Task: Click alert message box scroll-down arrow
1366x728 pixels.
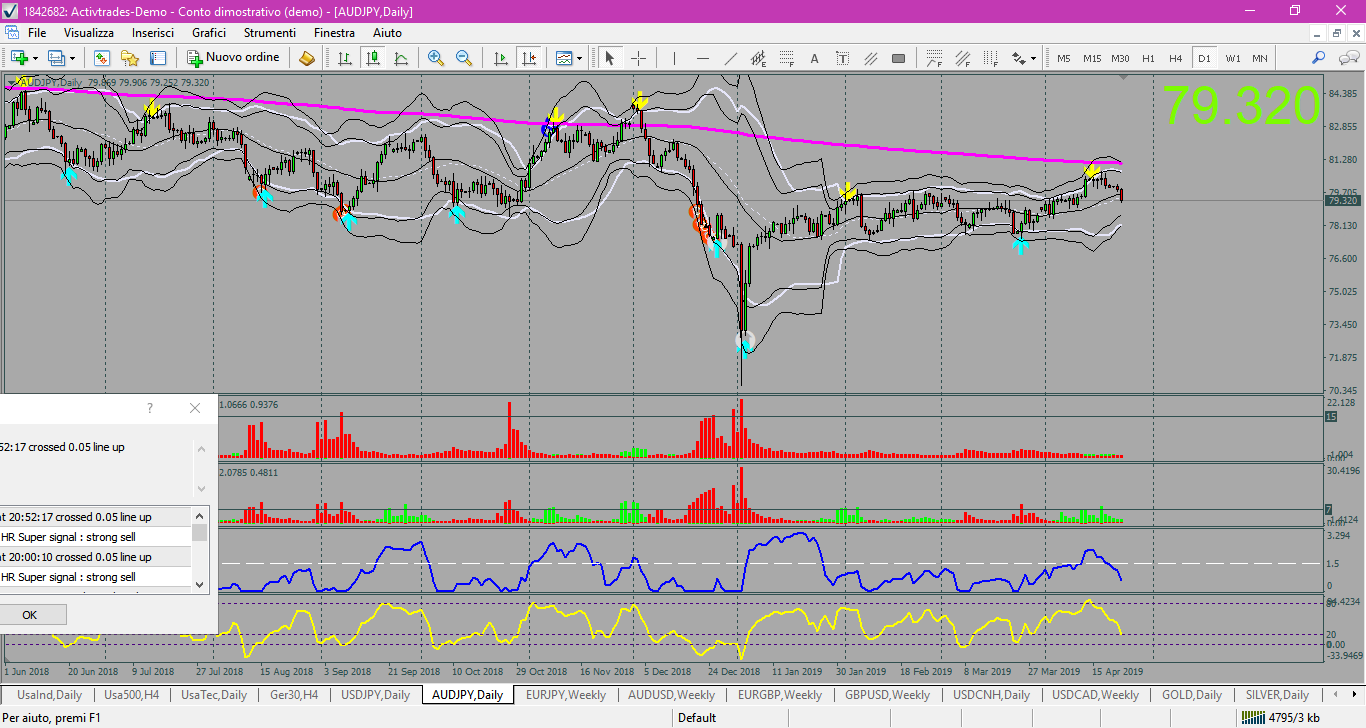Action: [200, 488]
